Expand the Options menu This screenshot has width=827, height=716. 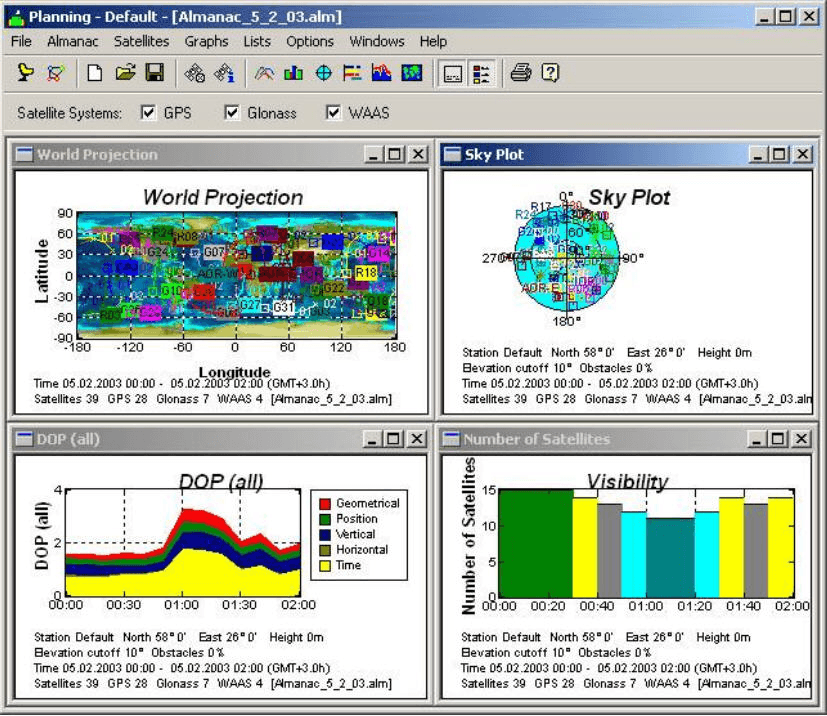tap(310, 41)
